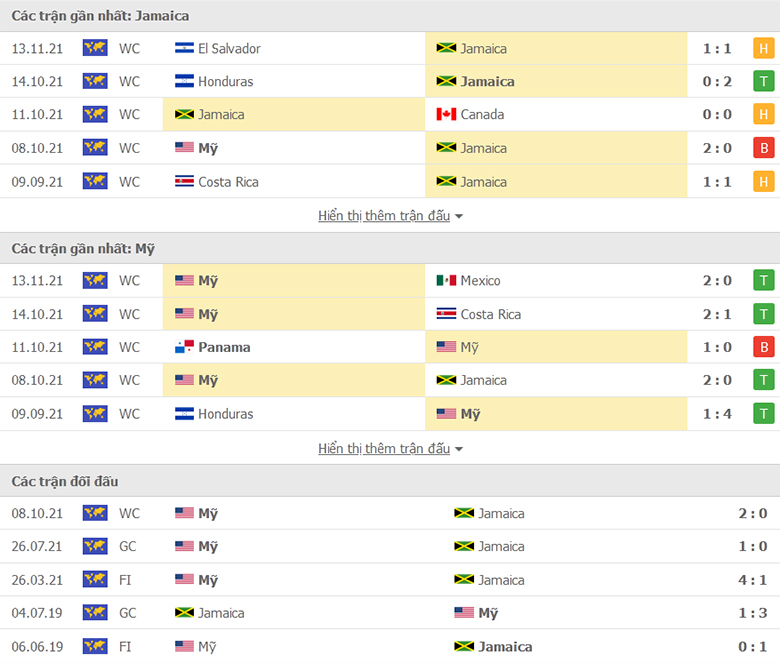The width and height of the screenshot is (780, 663).
Task: Open the 06.06.19 Mỹ vs Jamaica match row
Action: pos(390,647)
